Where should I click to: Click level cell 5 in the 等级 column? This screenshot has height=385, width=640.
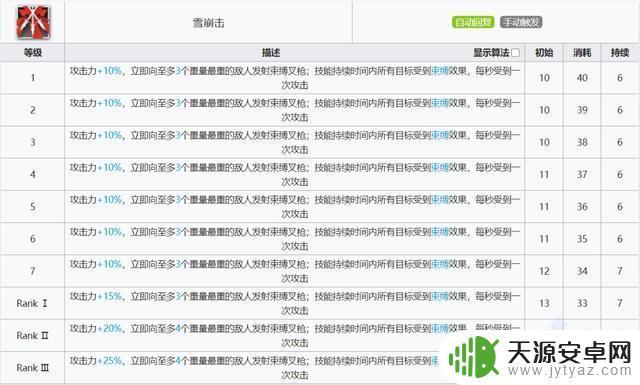(x=33, y=207)
